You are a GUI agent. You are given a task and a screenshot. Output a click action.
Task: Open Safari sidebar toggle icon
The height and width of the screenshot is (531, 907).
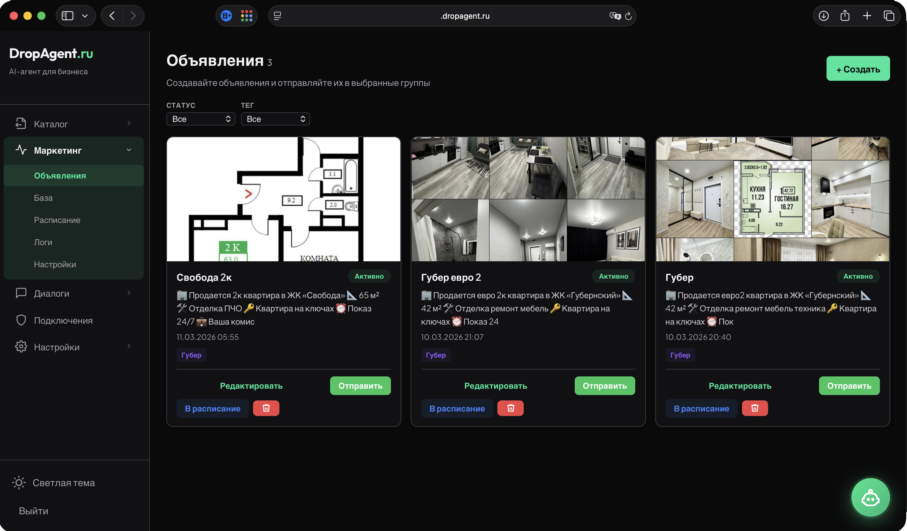click(67, 15)
